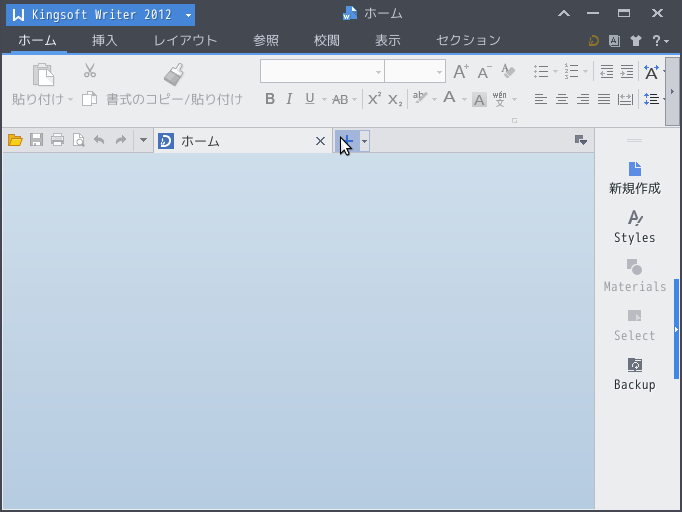682x512 pixels.
Task: Toggle Bold formatting
Action: click(270, 99)
